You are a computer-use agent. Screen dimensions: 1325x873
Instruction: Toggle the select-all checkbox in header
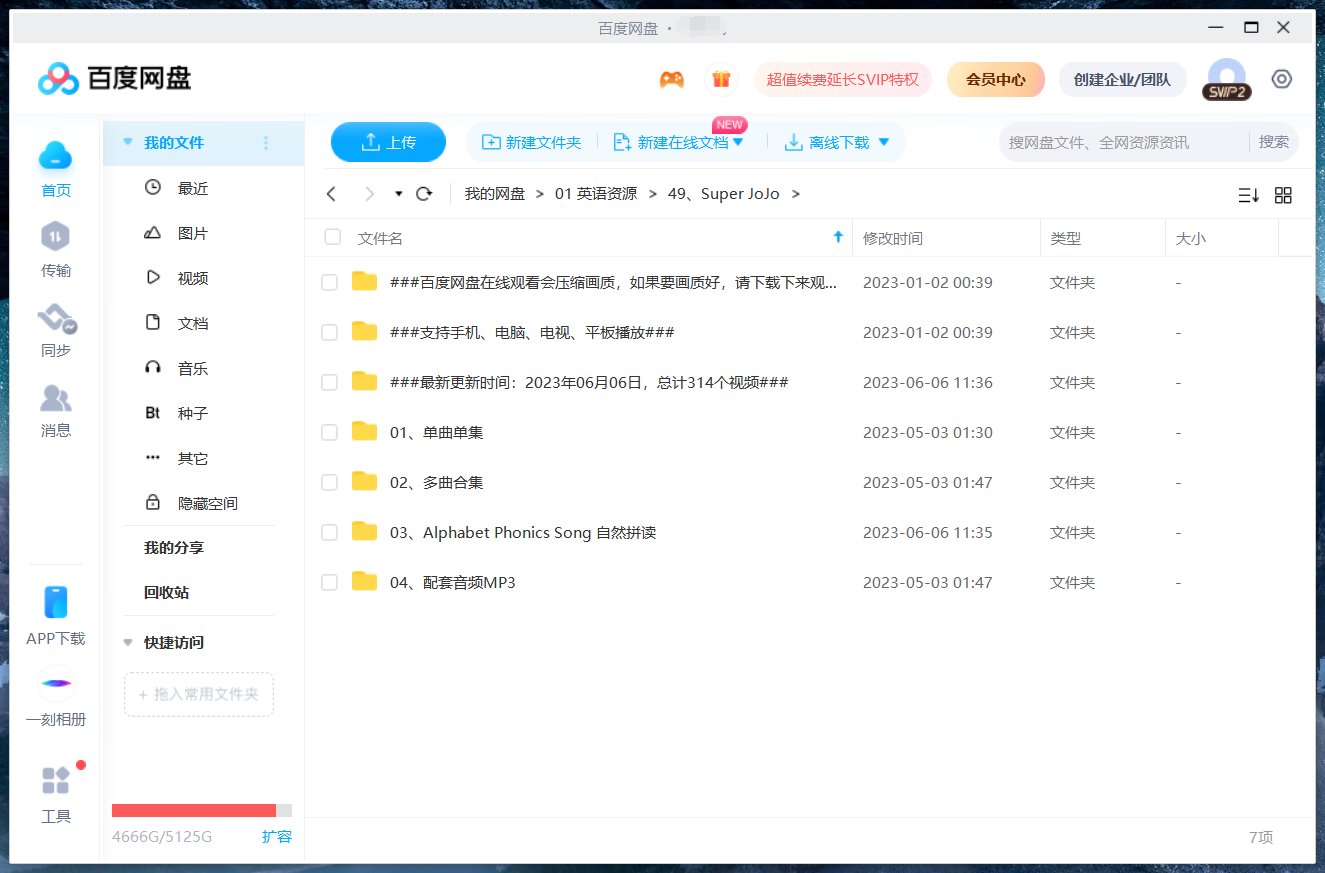click(x=333, y=238)
